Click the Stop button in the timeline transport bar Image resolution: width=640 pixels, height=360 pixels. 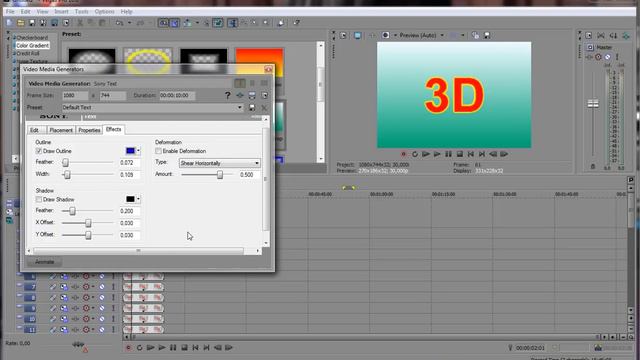click(x=184, y=348)
